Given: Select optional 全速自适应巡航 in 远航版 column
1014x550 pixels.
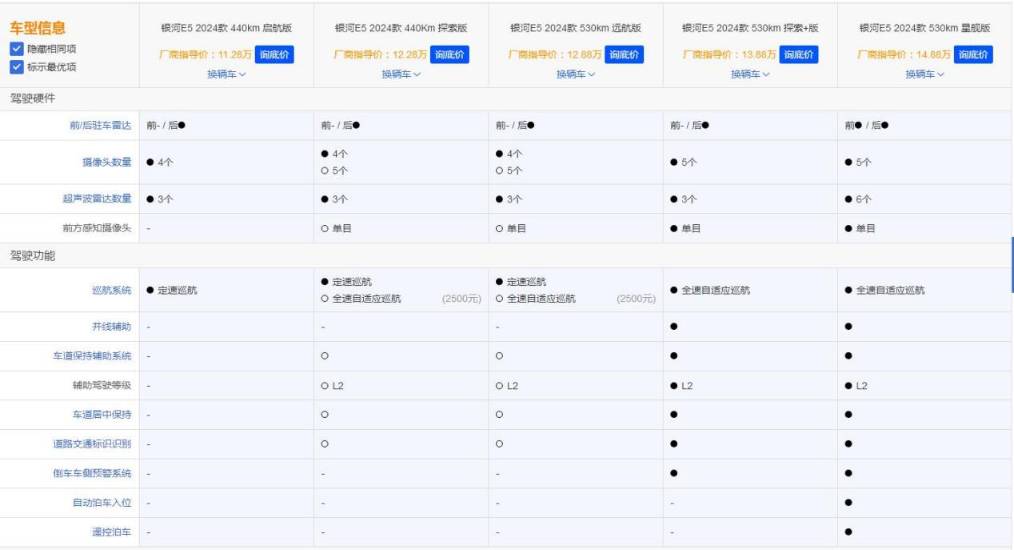Looking at the screenshot, I should (540, 298).
